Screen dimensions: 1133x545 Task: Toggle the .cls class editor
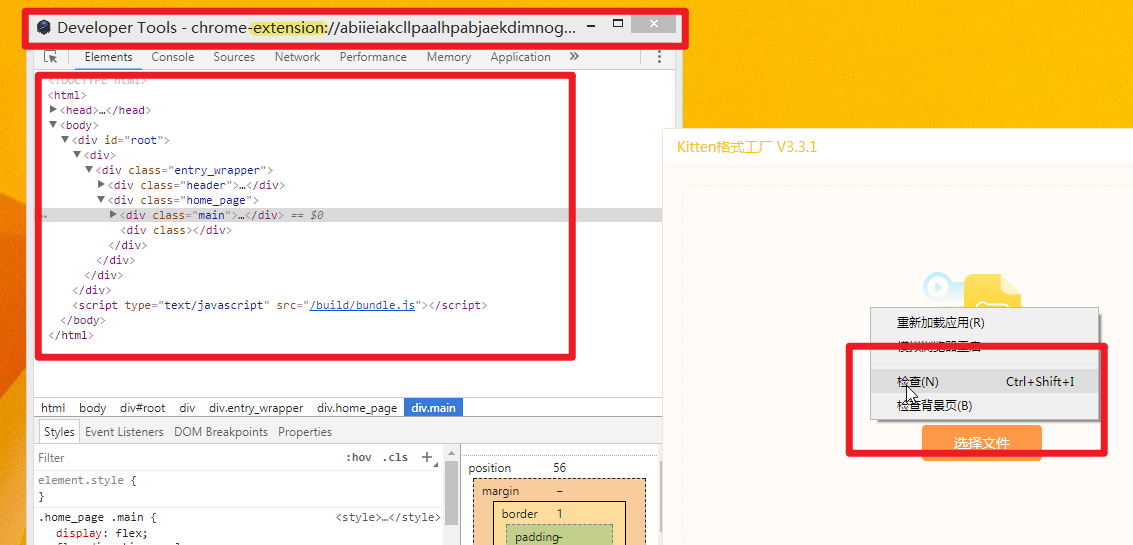click(x=395, y=458)
